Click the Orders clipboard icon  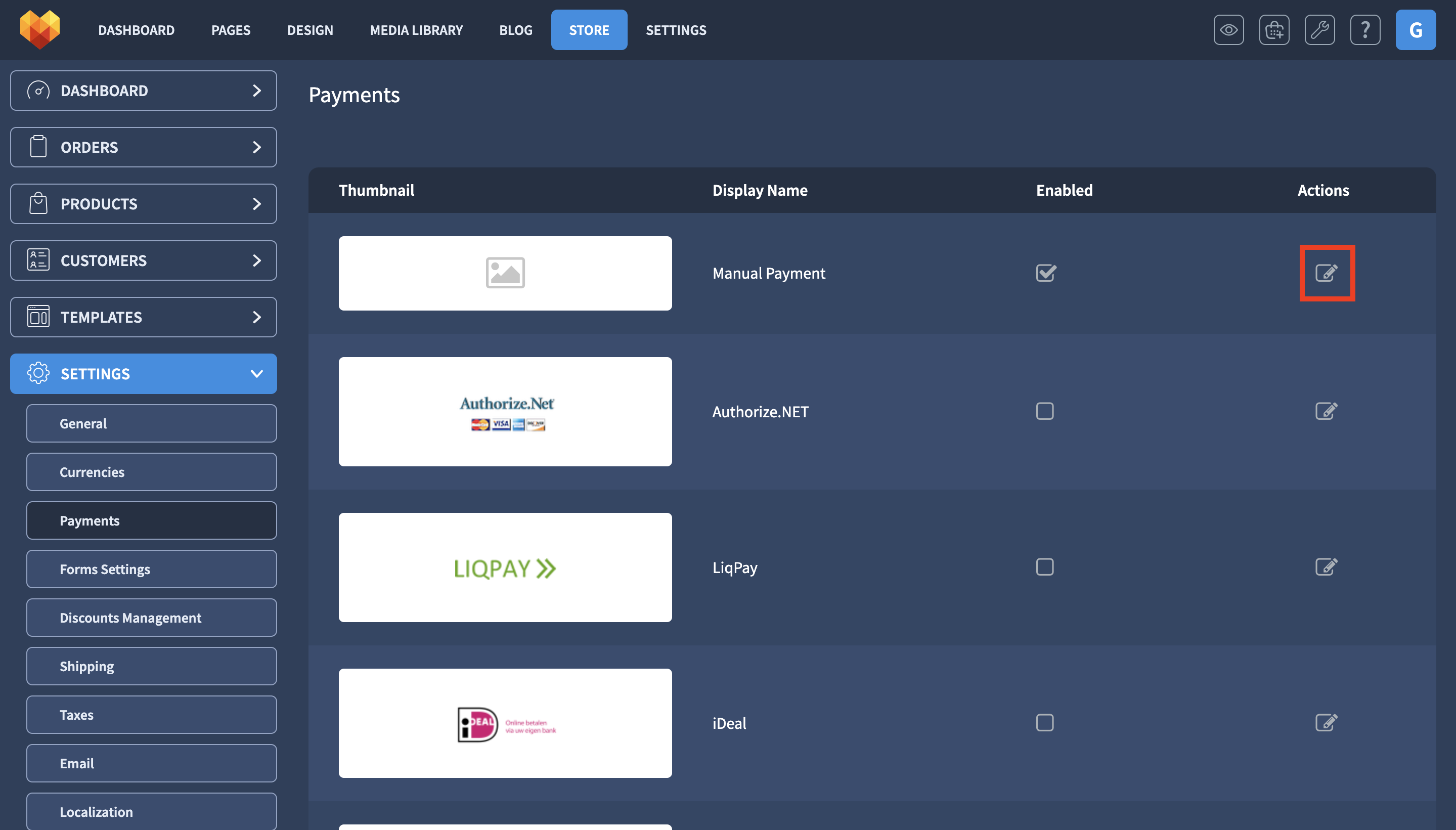click(x=38, y=147)
